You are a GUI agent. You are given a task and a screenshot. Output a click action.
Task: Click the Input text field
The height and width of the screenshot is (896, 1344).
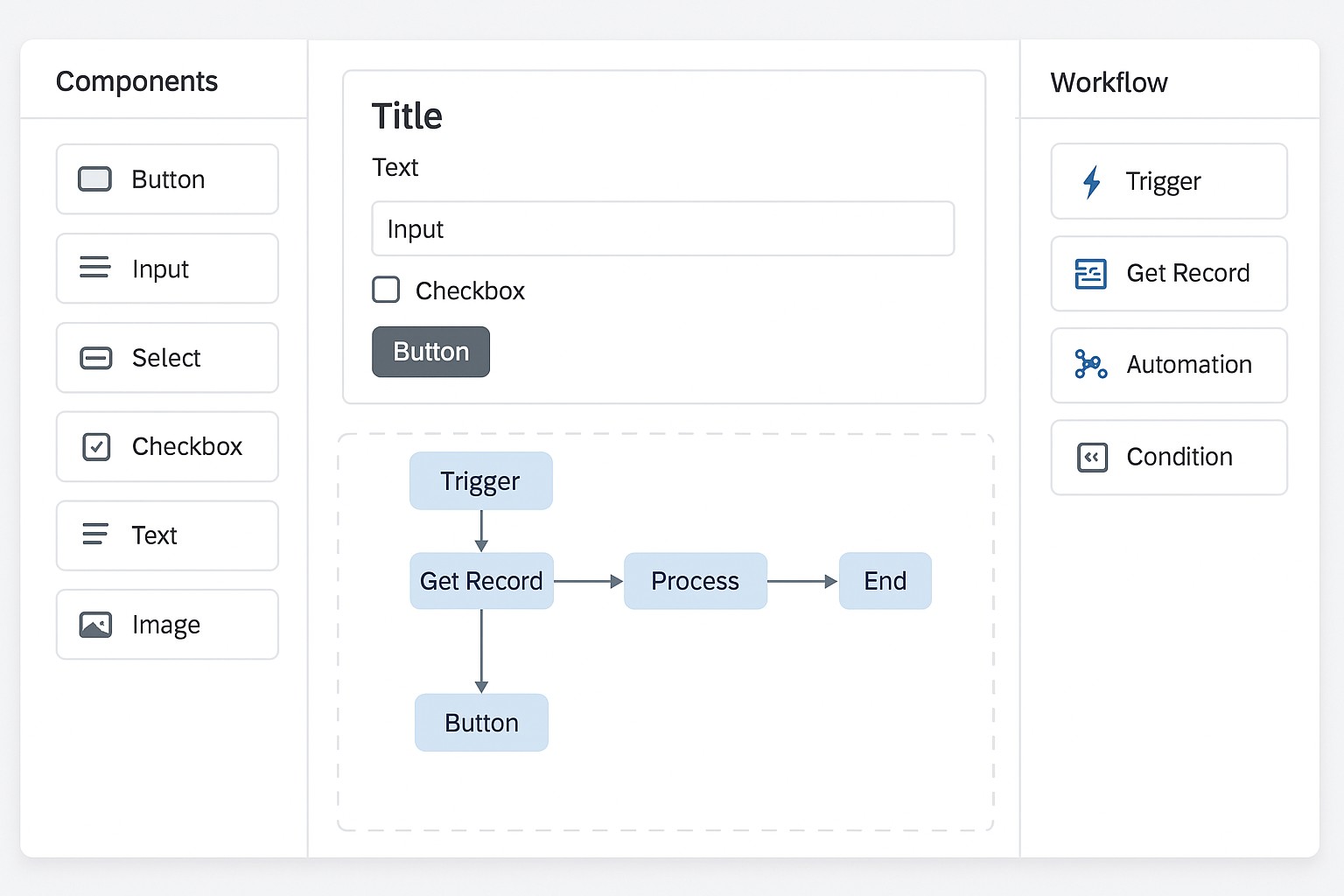point(662,228)
